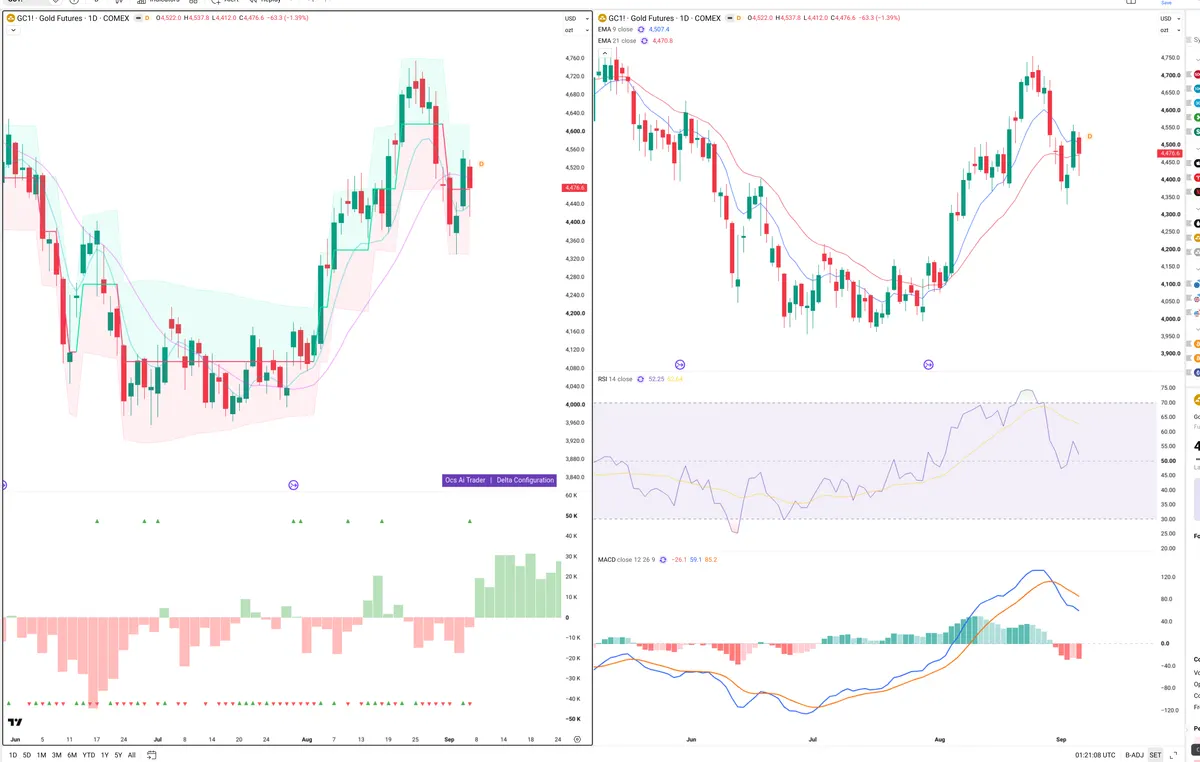Click EMA 21 close indicator label
Image resolution: width=1200 pixels, height=762 pixels.
pyautogui.click(x=619, y=41)
